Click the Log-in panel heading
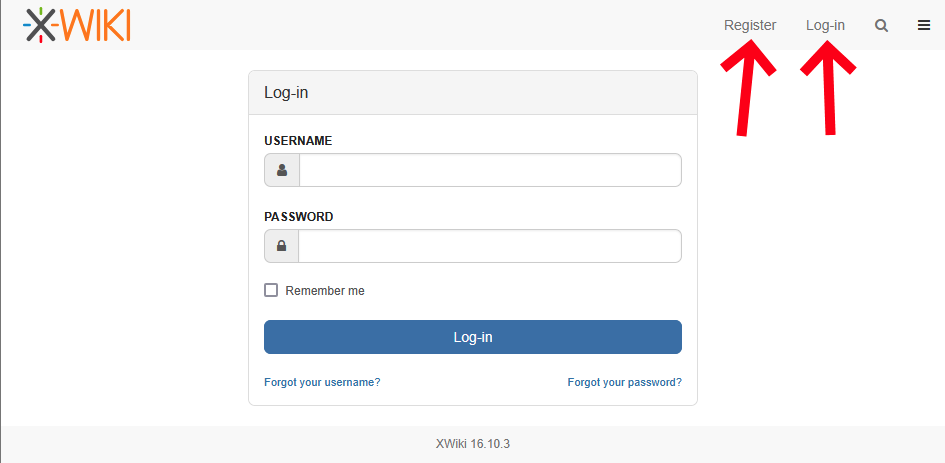945x463 pixels. (286, 93)
